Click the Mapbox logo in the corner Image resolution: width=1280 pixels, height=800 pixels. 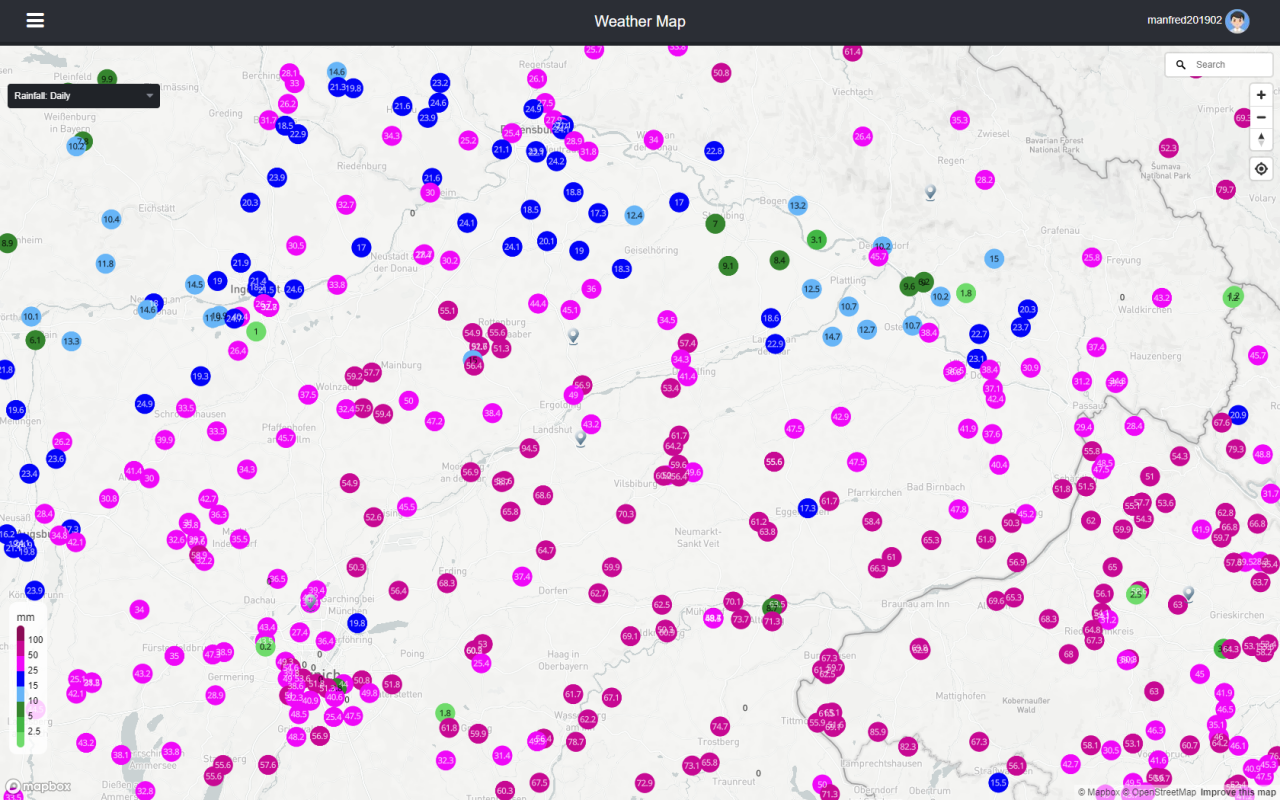coord(38,786)
